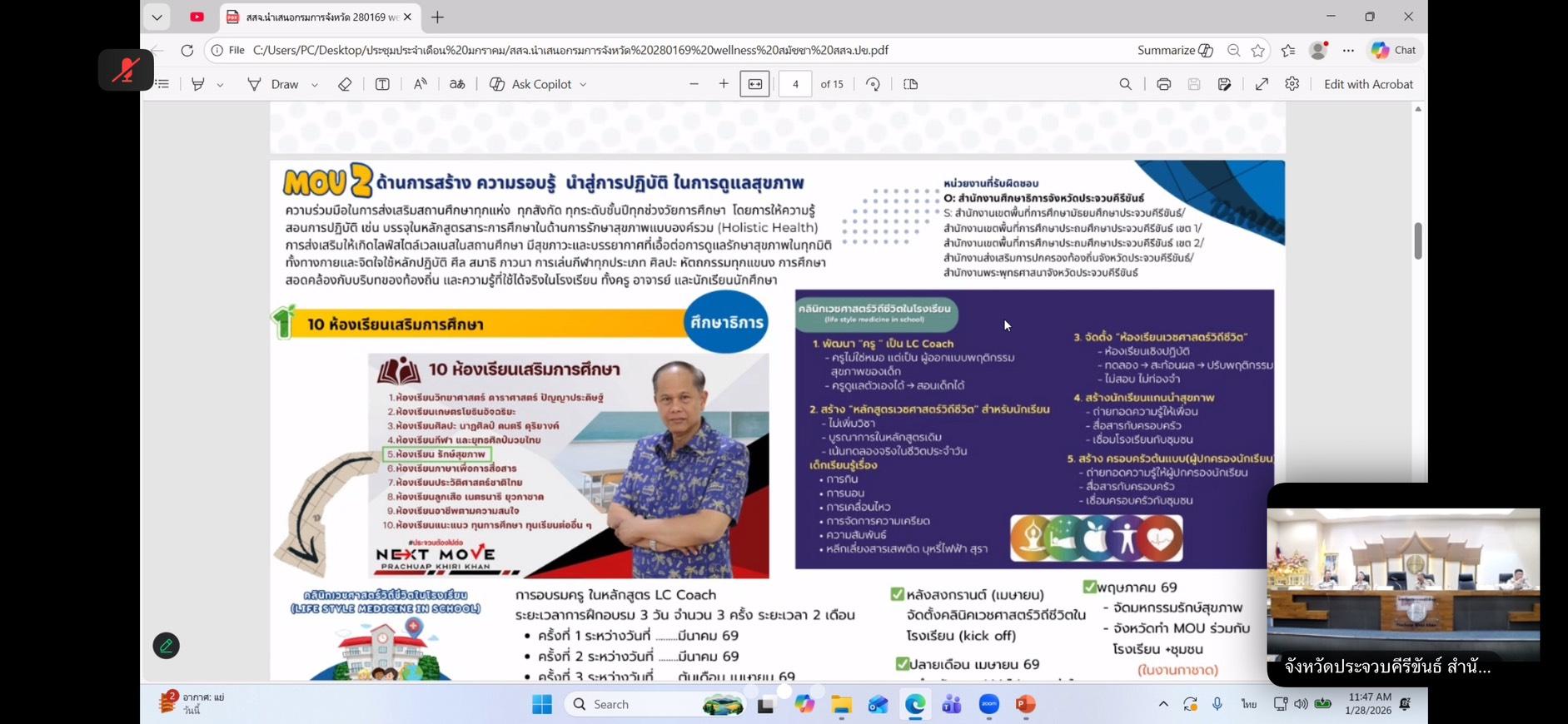The width and height of the screenshot is (1568, 724).
Task: Click the Find in document magnifier
Action: [x=1125, y=84]
